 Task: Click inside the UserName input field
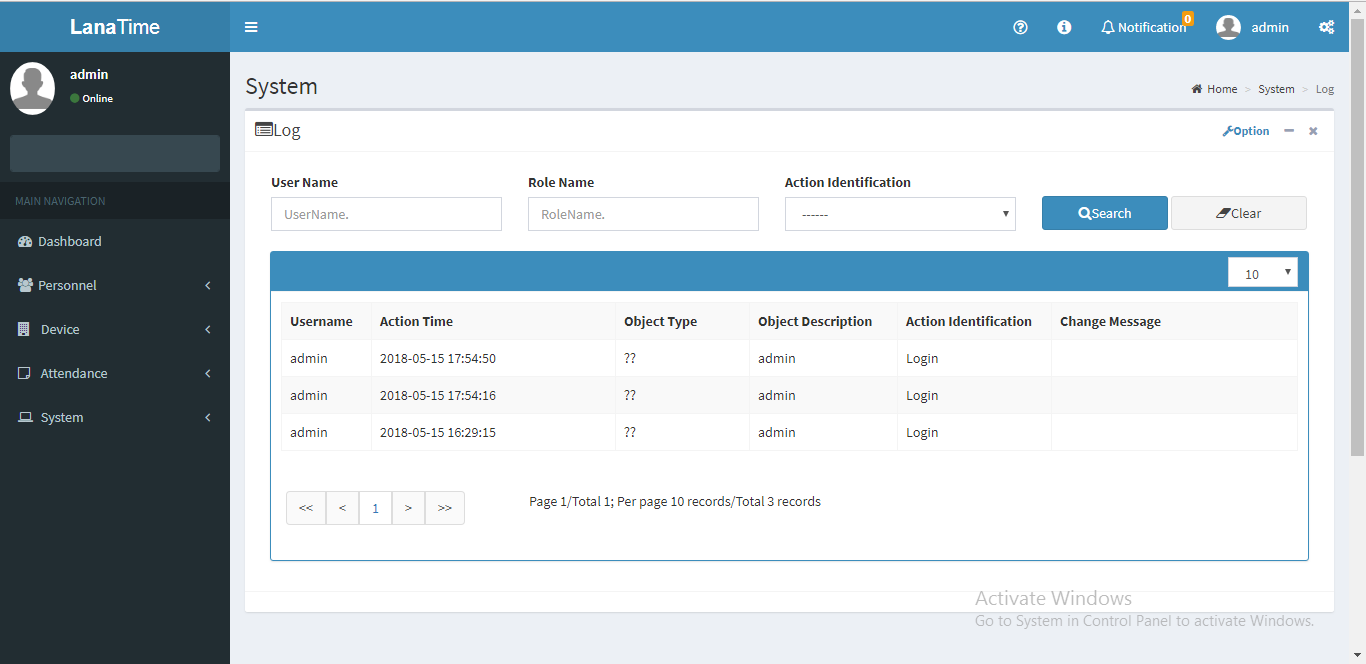coord(386,213)
